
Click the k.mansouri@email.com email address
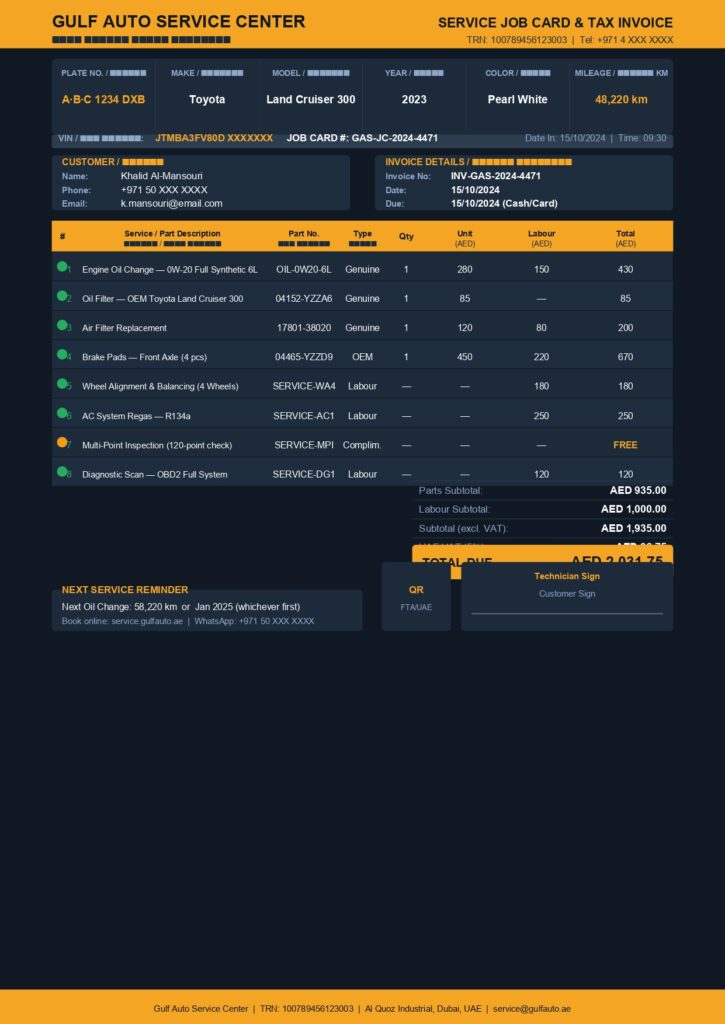coord(171,203)
